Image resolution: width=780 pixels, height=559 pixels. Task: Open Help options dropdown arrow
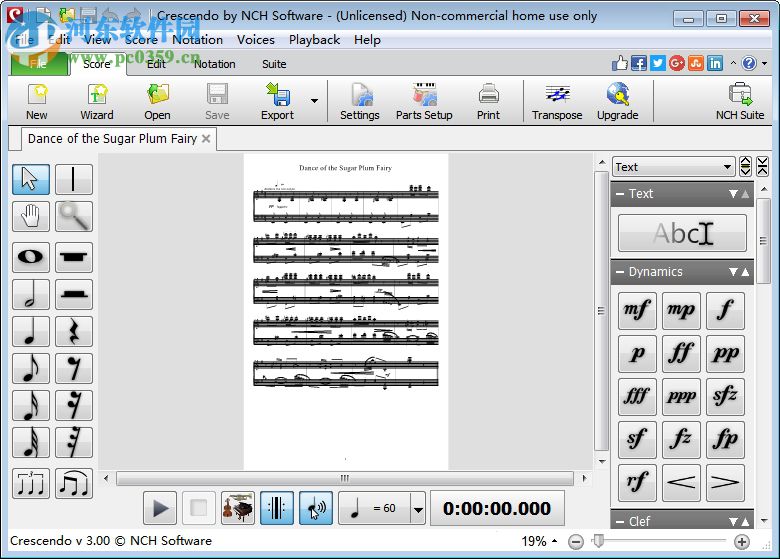765,64
